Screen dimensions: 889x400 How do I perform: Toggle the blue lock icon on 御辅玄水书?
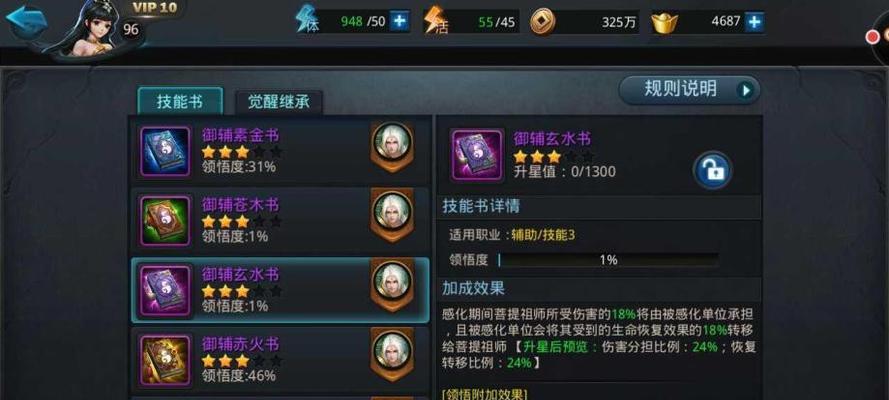tap(713, 170)
